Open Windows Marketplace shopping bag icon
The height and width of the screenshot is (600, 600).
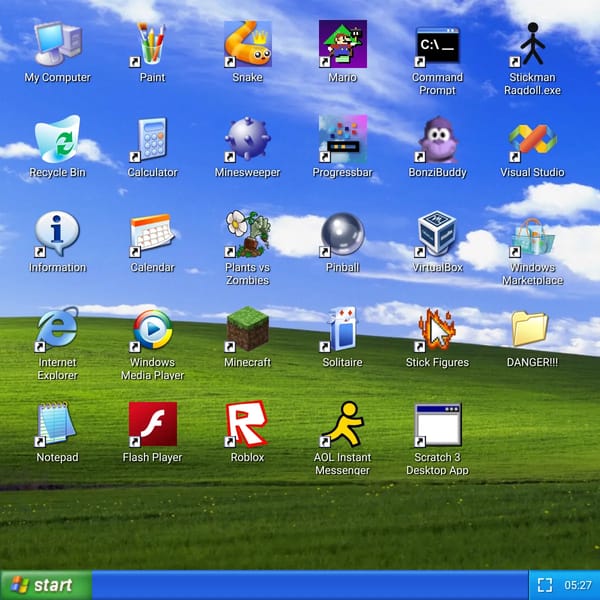[532, 237]
